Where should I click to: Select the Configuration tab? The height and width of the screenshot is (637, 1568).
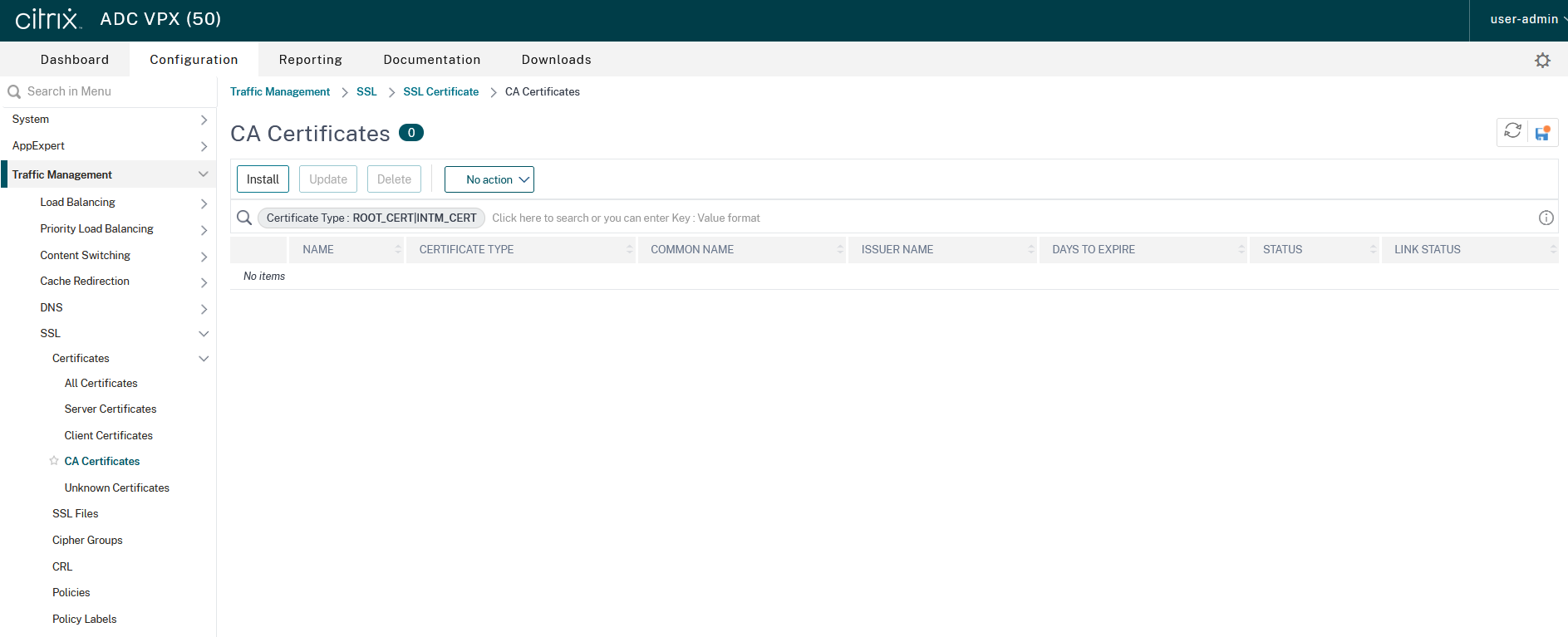pos(194,60)
